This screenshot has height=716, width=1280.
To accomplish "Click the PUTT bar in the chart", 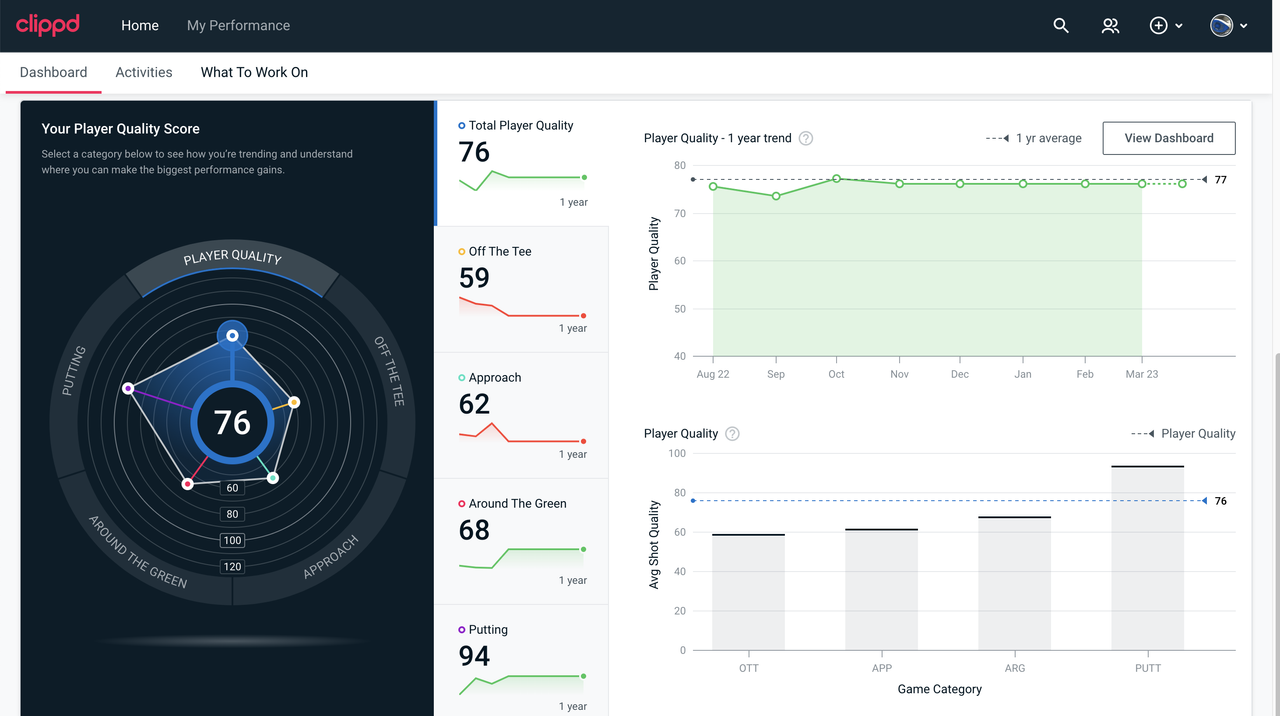I will click(x=1148, y=558).
